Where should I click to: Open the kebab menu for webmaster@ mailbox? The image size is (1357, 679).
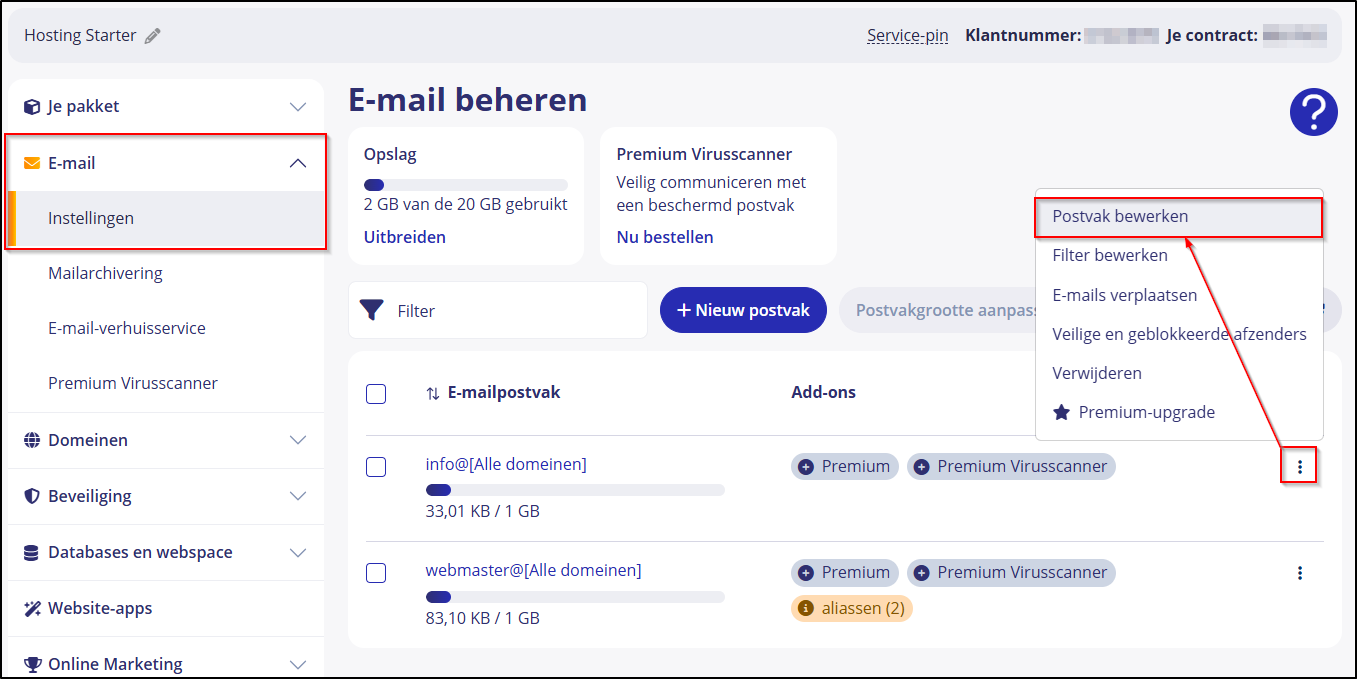tap(1300, 572)
